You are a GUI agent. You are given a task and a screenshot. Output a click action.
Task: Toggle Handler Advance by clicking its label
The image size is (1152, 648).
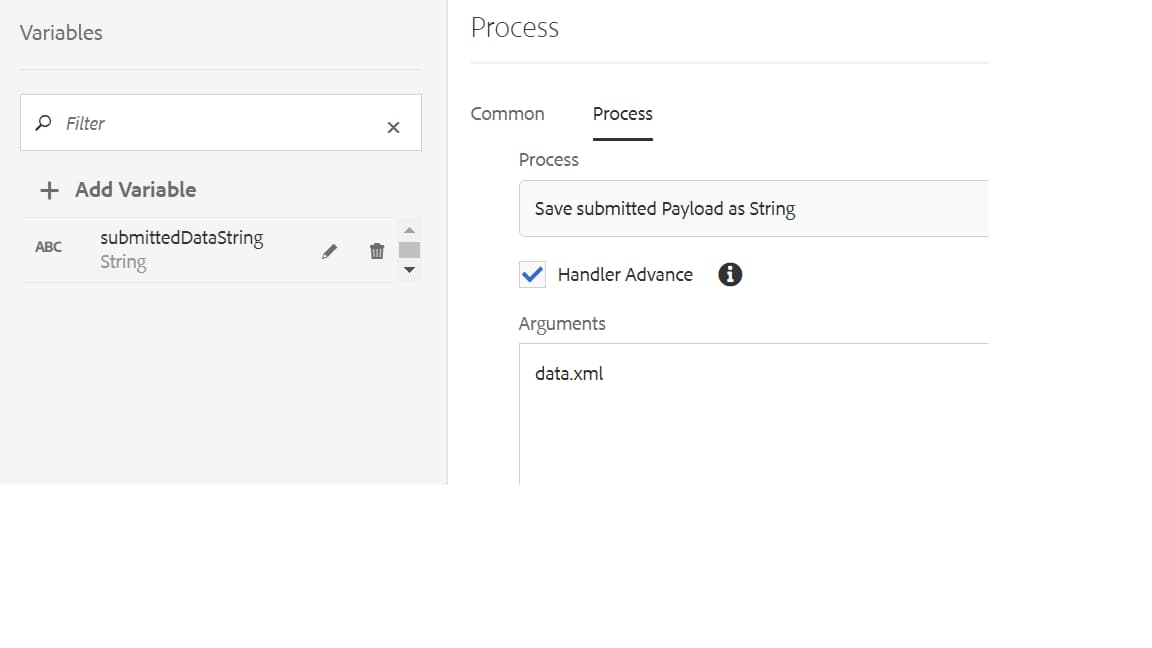(628, 274)
